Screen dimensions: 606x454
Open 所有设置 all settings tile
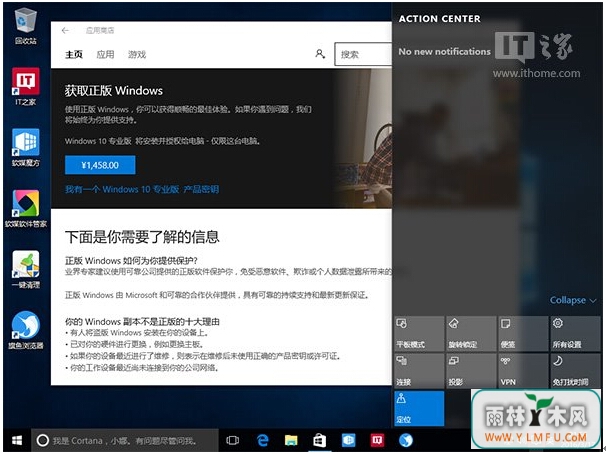(x=575, y=334)
